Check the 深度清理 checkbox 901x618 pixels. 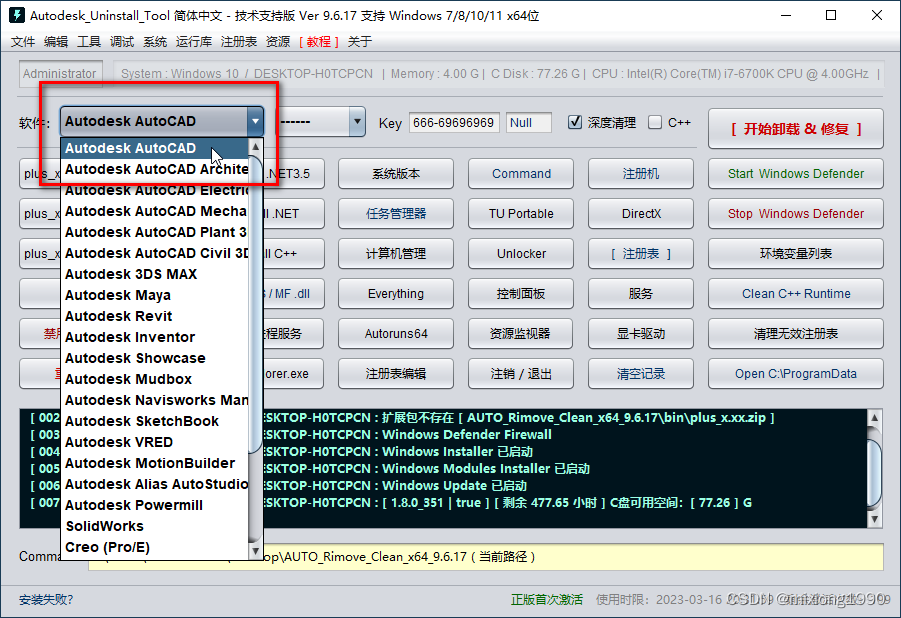[x=575, y=122]
